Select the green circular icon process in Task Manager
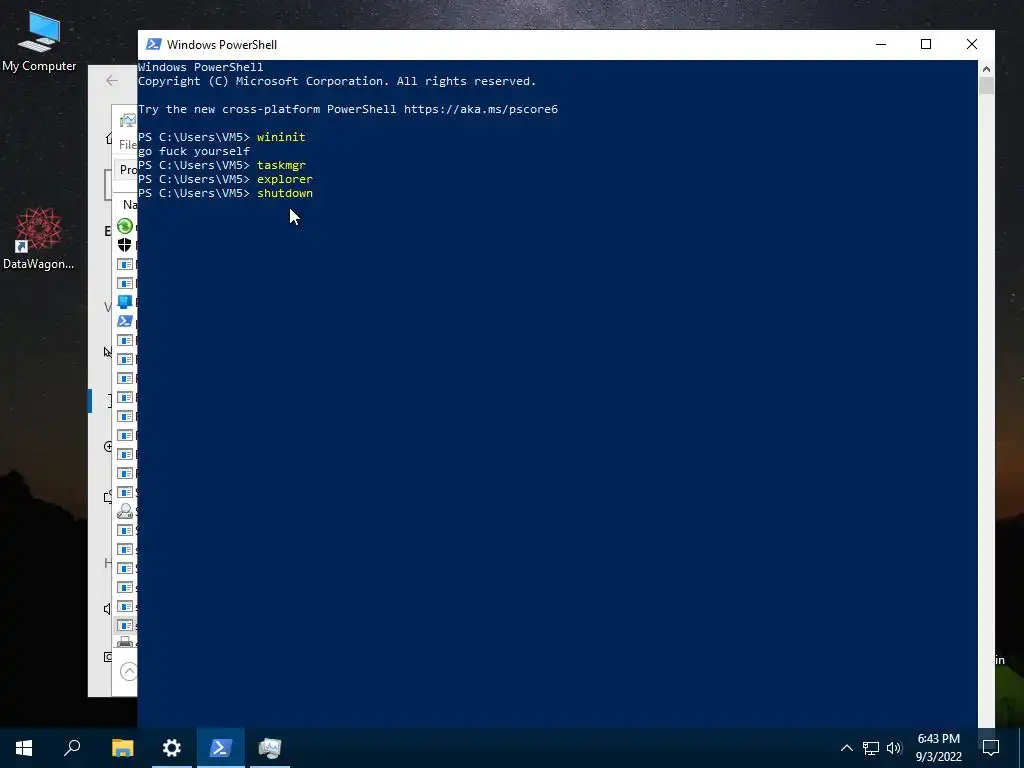The width and height of the screenshot is (1024, 768). [x=125, y=226]
